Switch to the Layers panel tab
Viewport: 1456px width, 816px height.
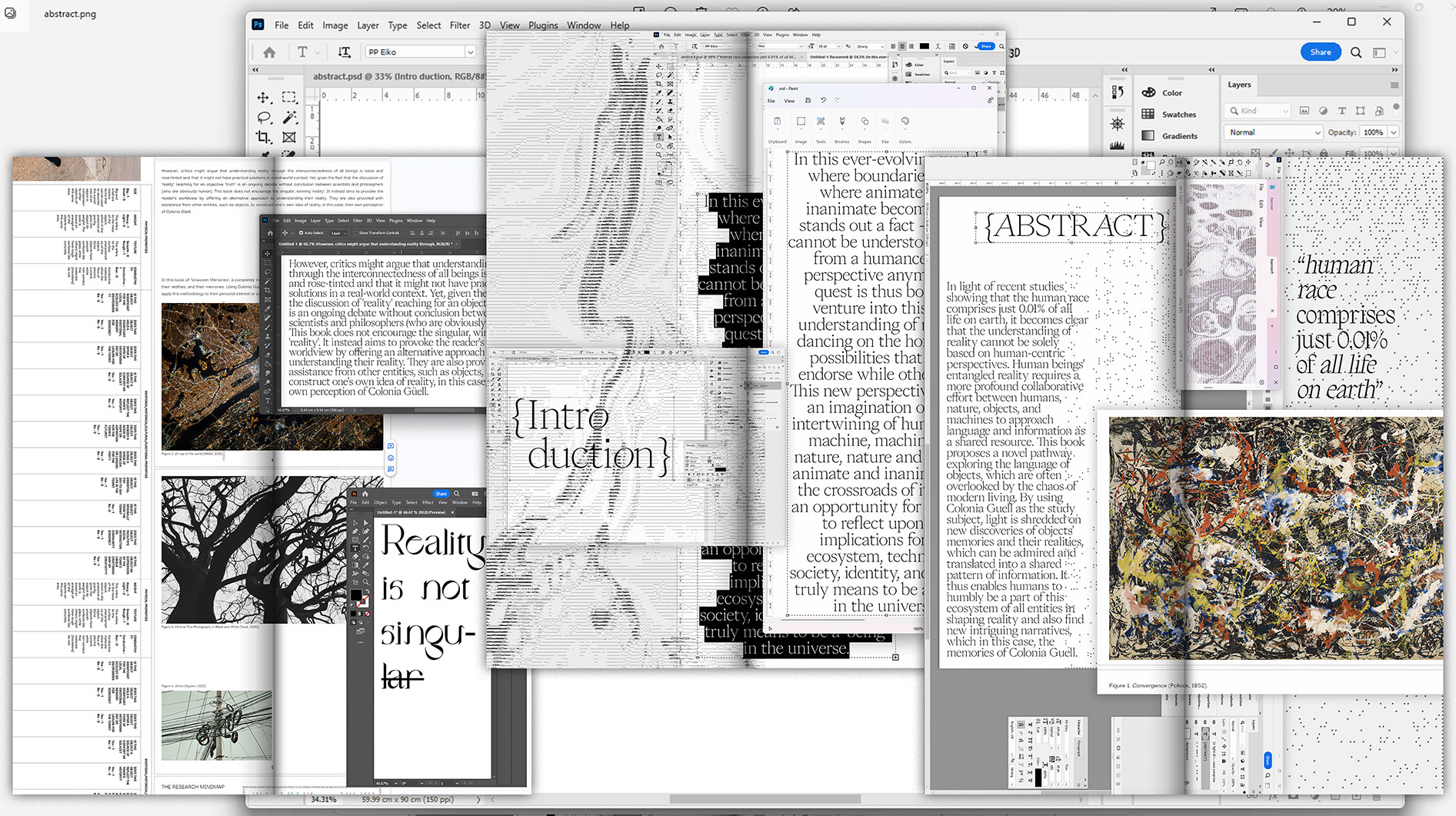tap(1238, 85)
